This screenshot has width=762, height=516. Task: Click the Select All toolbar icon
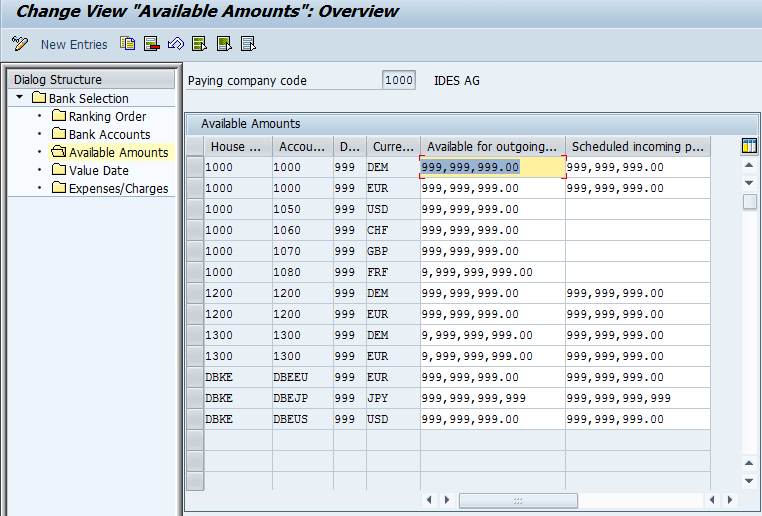coord(199,44)
